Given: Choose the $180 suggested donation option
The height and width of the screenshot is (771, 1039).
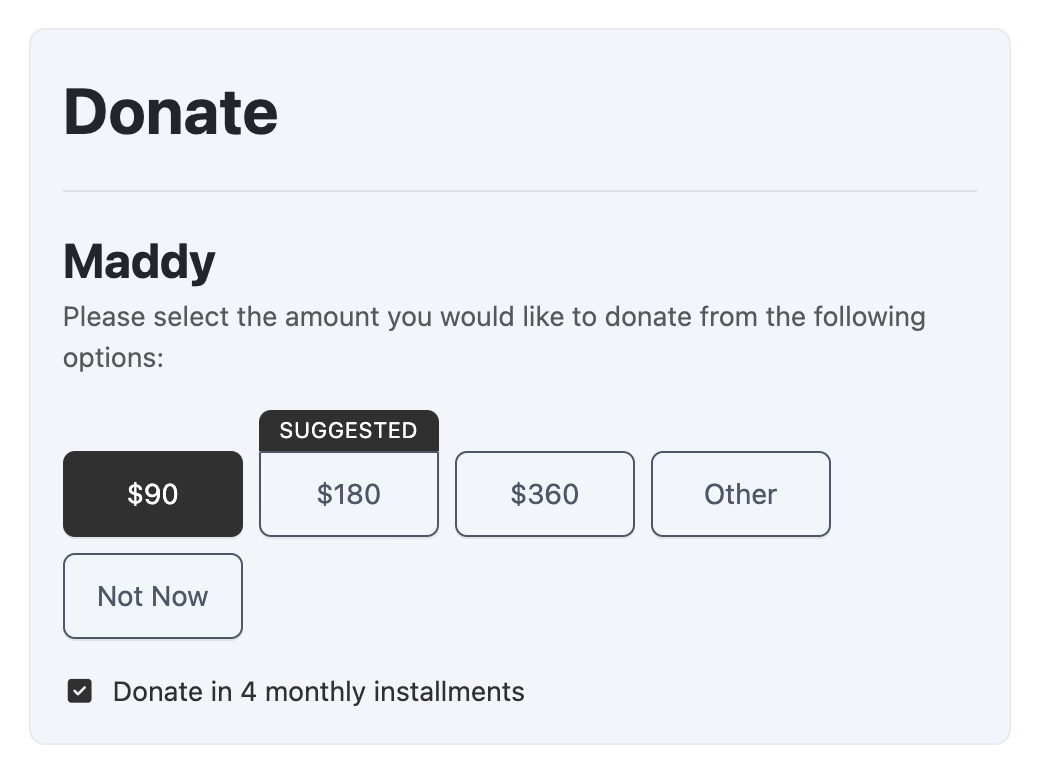Looking at the screenshot, I should (x=348, y=494).
